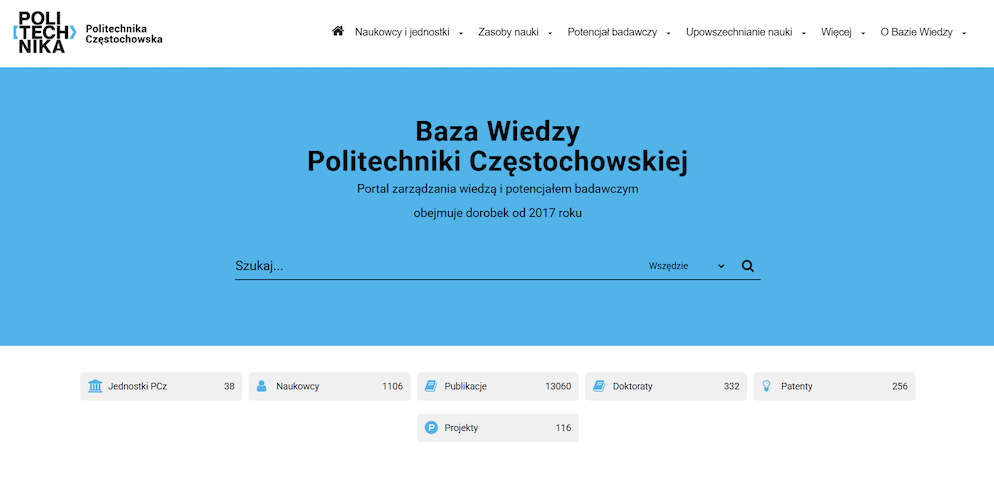Open the O Bazie Wiedzy menu
The image size is (994, 480).
tap(917, 32)
